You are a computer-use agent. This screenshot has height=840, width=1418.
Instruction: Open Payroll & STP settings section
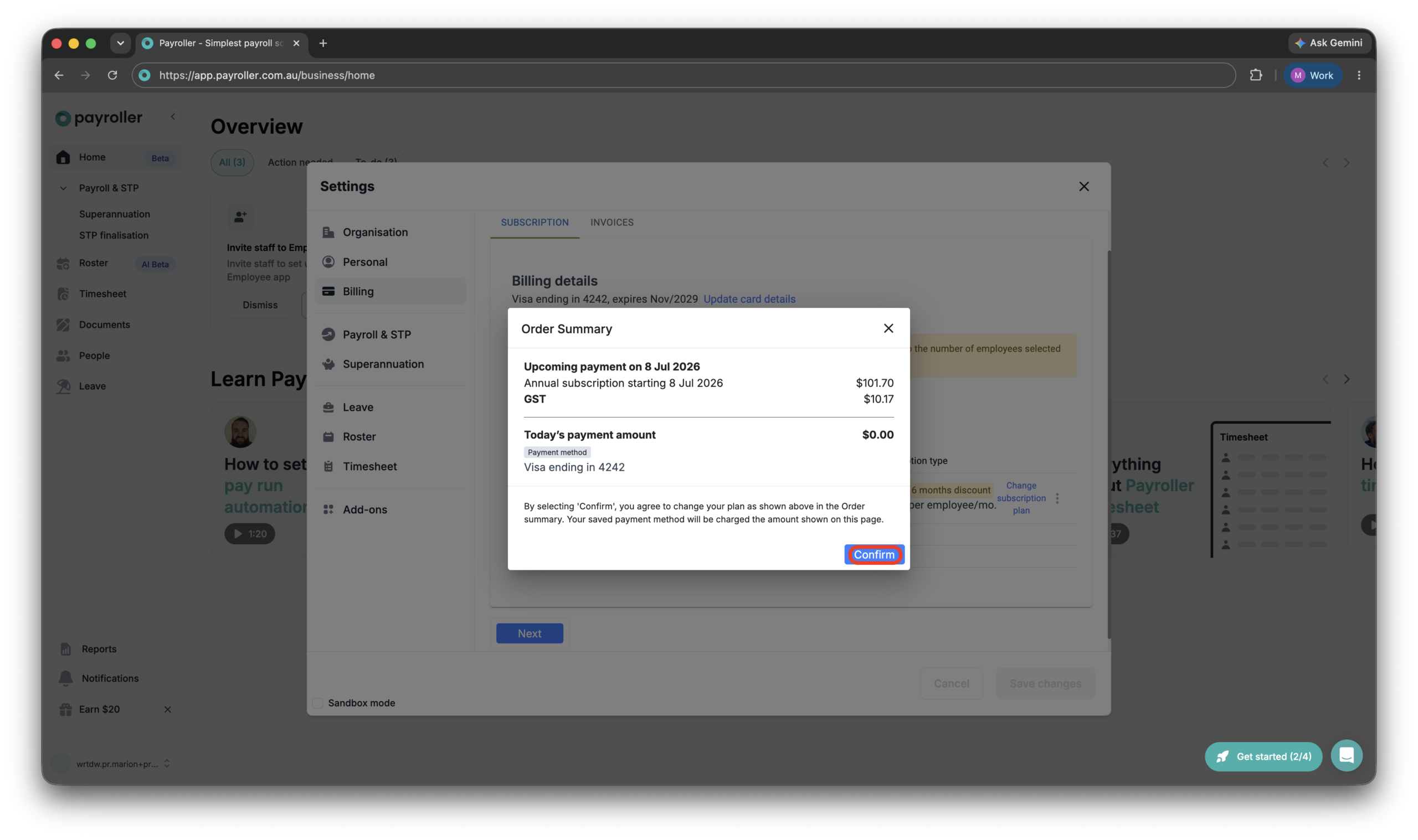(x=390, y=334)
